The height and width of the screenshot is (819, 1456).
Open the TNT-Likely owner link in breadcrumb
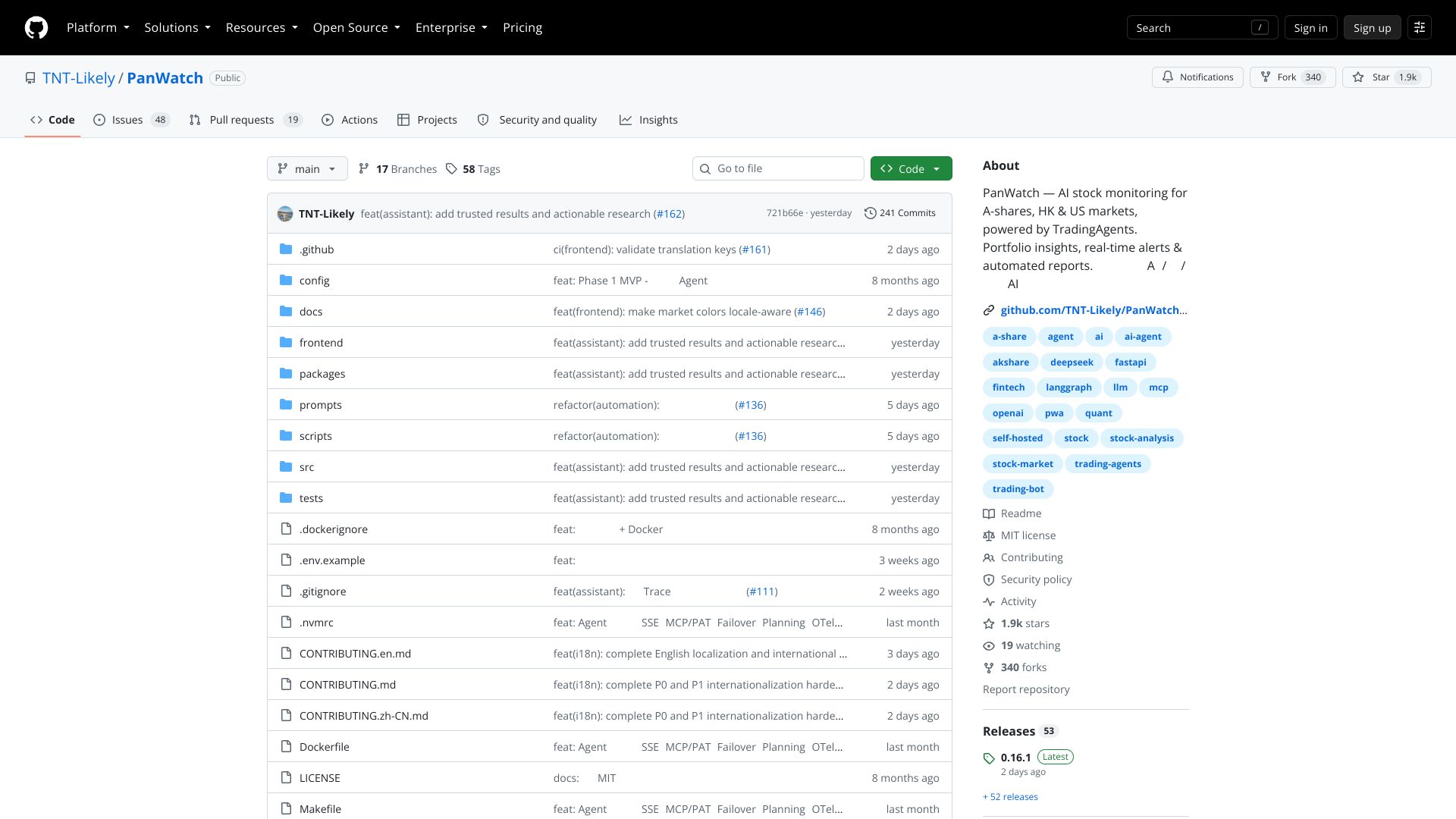coord(79,78)
